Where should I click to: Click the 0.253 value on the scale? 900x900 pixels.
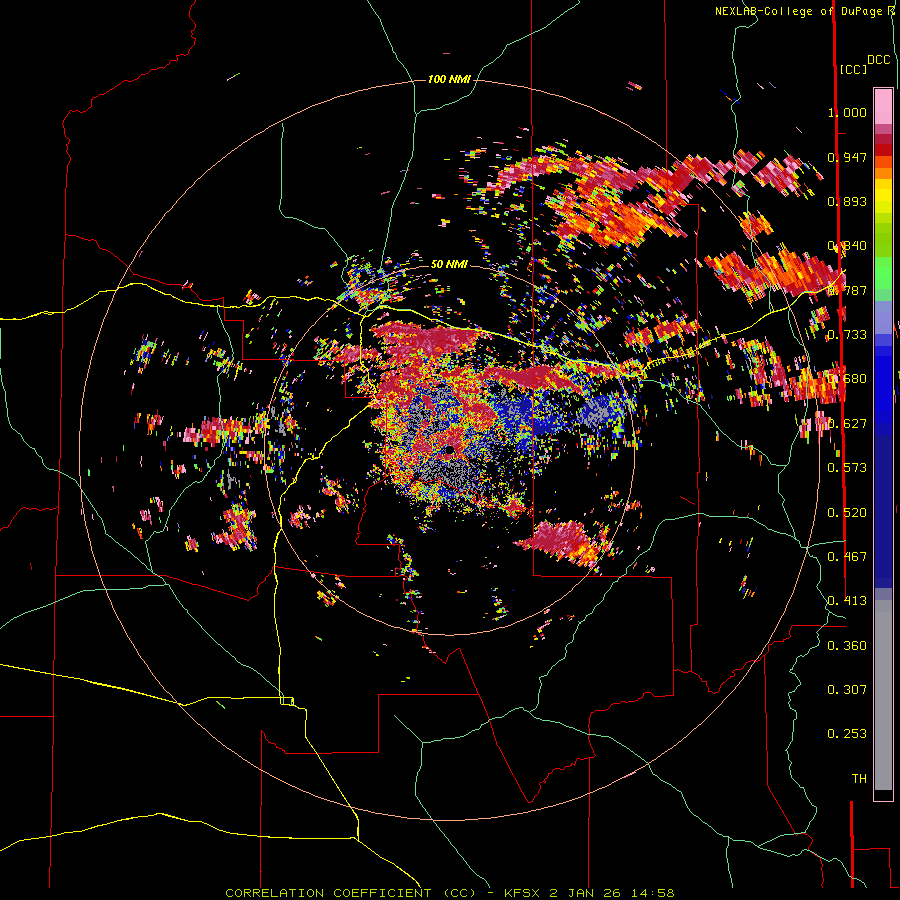[847, 734]
